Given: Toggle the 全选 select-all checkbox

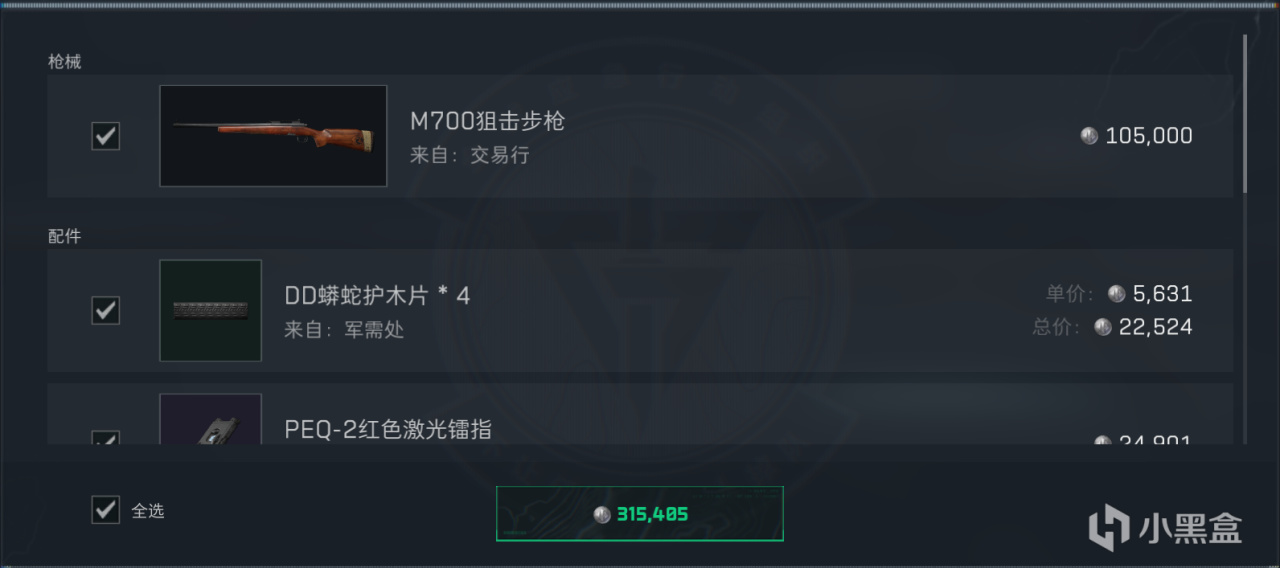Looking at the screenshot, I should click(106, 510).
